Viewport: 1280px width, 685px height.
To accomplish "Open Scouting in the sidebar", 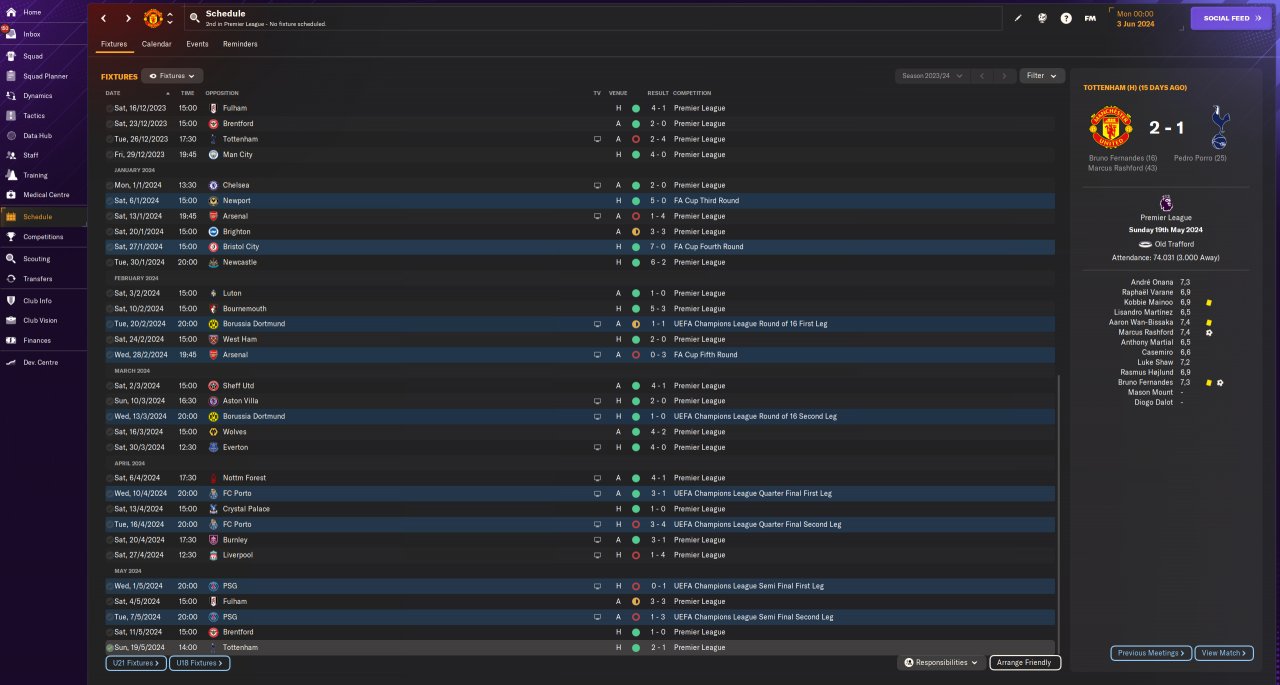I will (x=43, y=259).
